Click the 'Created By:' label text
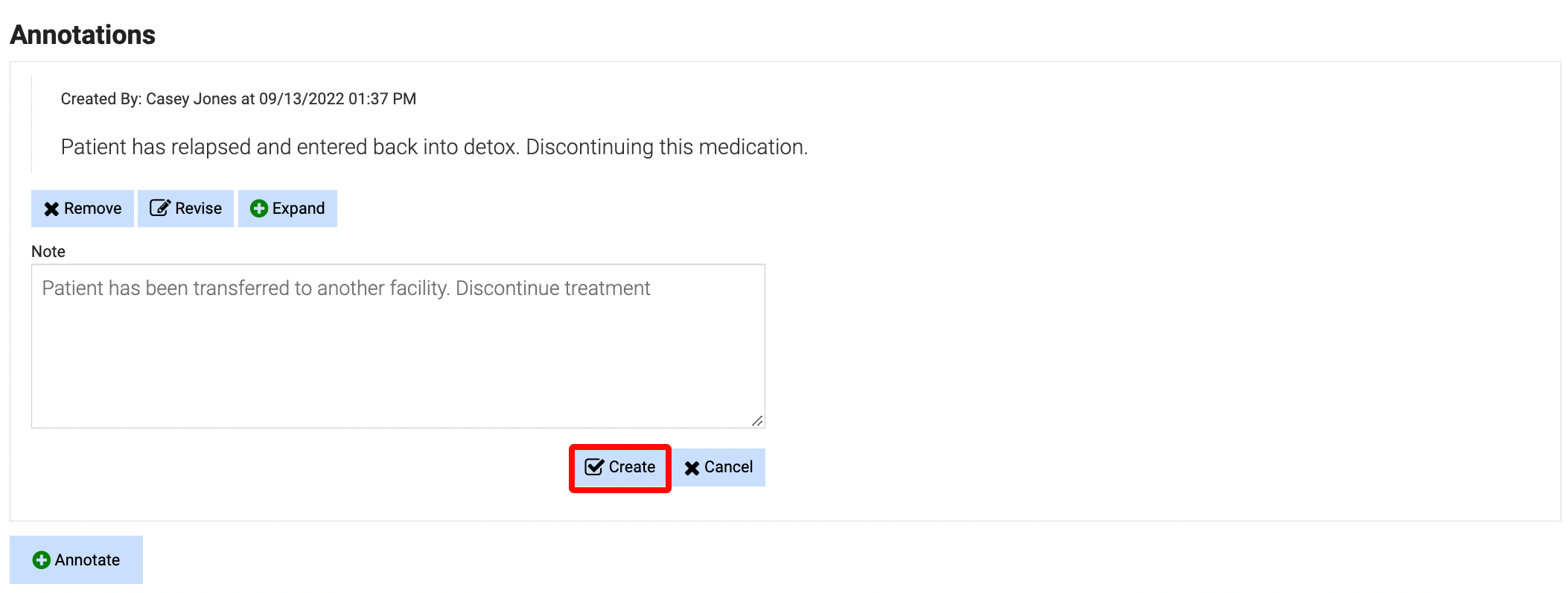 (101, 99)
